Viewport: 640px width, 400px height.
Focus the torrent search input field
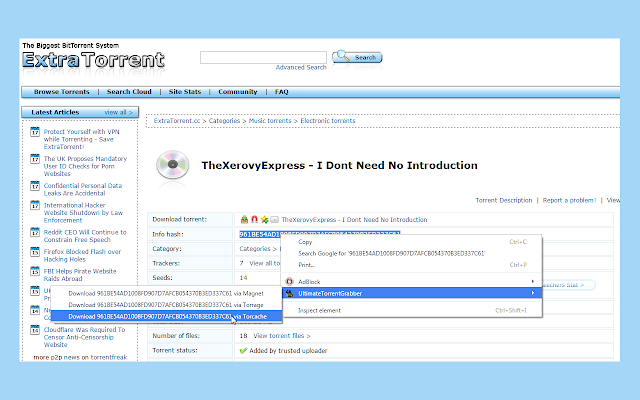263,57
